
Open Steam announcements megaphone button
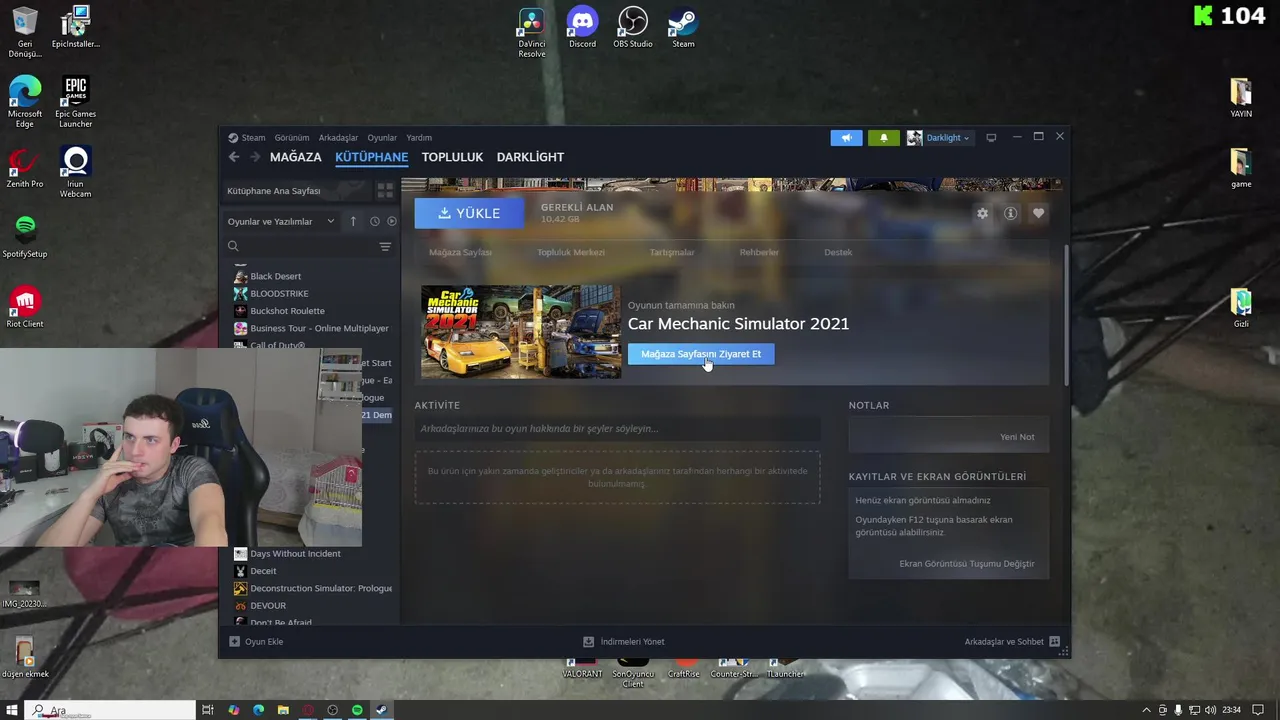coord(846,138)
